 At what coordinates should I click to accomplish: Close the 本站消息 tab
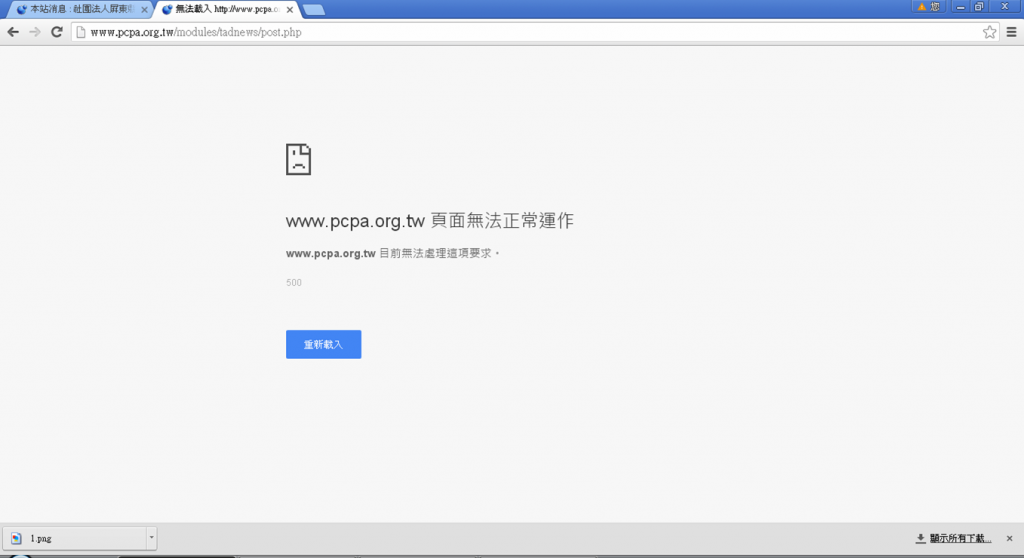[144, 10]
